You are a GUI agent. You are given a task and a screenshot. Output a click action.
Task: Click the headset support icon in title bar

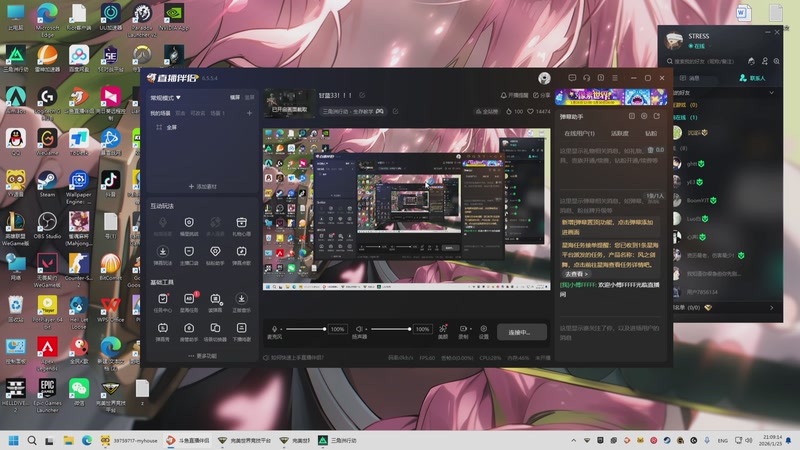click(586, 78)
